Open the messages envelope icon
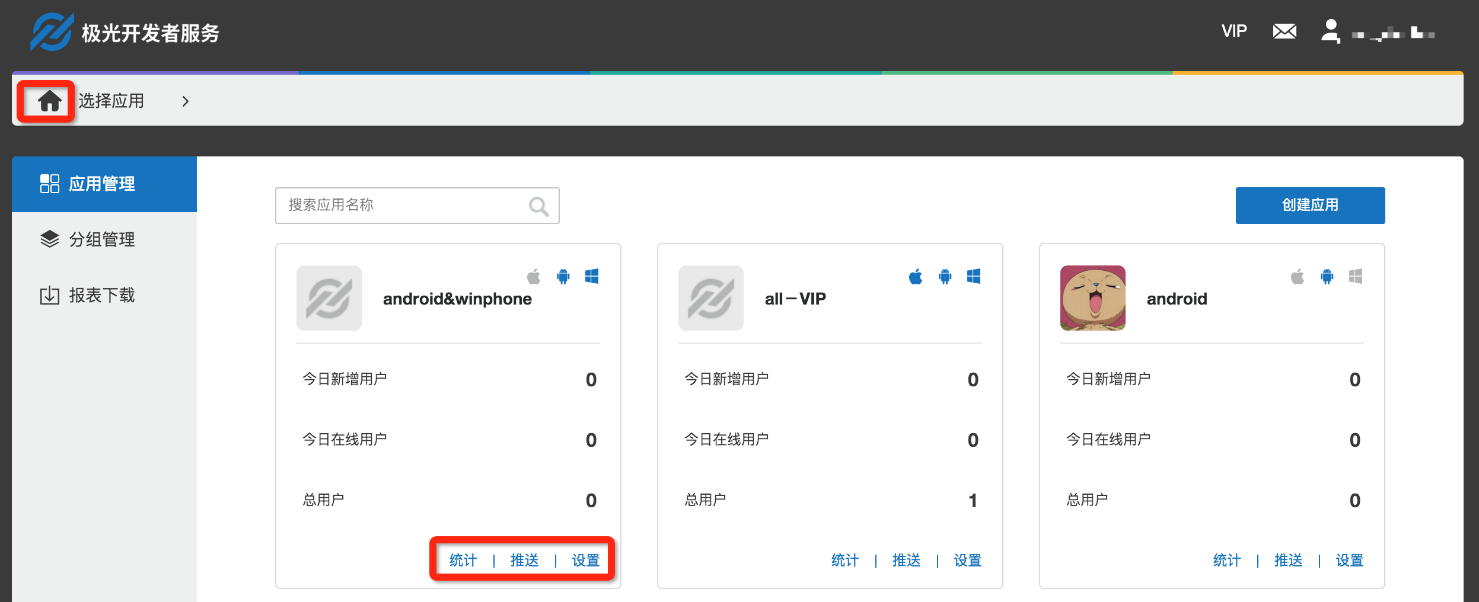The width and height of the screenshot is (1479, 602). (x=1284, y=31)
